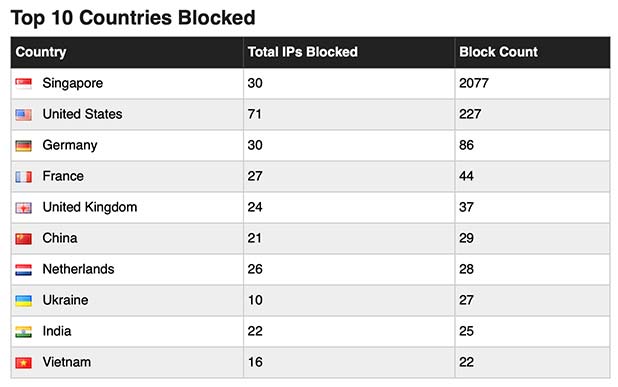The height and width of the screenshot is (387, 618).
Task: Click the United States flag icon
Action: 24,115
